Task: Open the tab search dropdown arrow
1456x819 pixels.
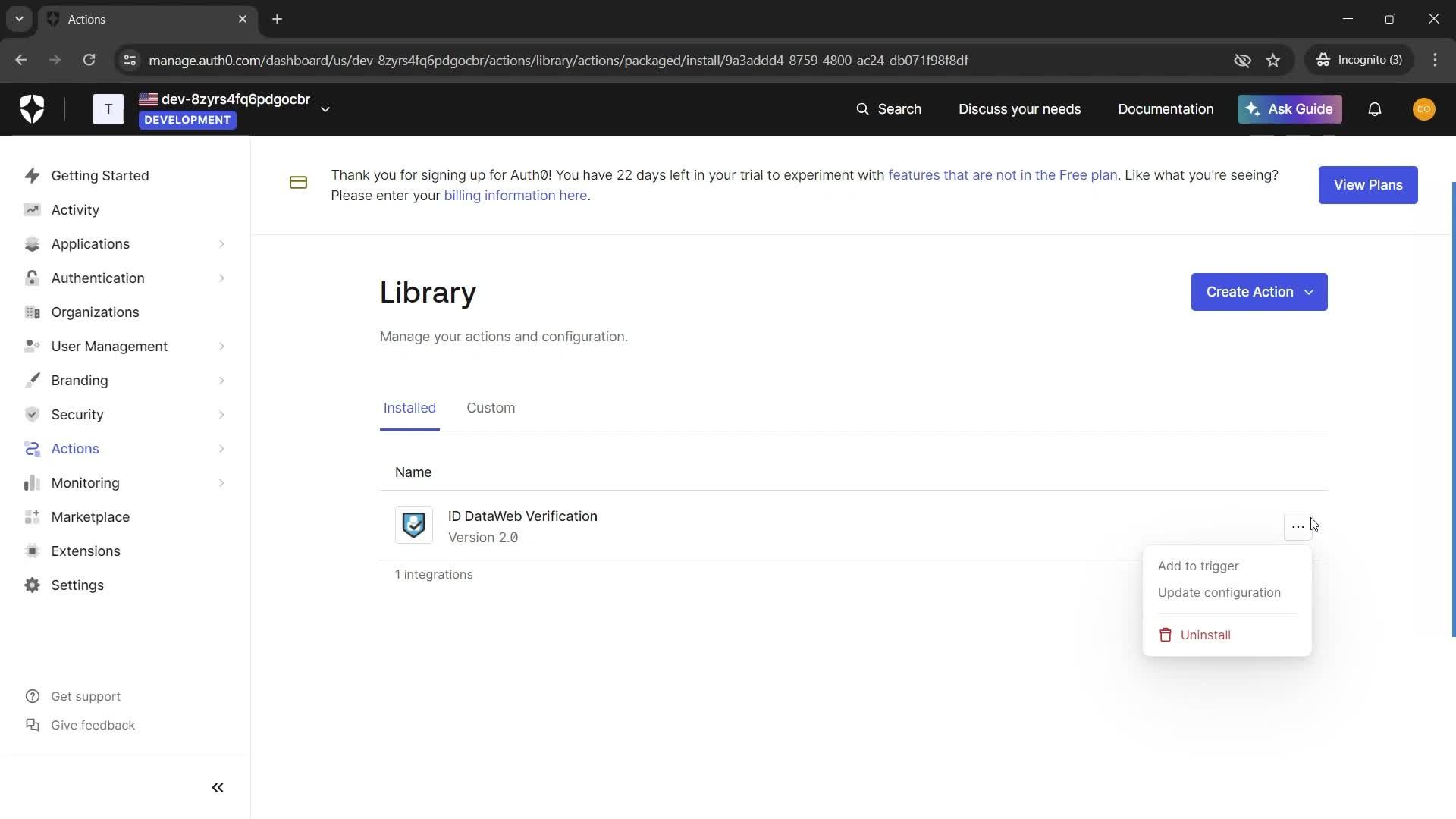Action: click(x=19, y=19)
